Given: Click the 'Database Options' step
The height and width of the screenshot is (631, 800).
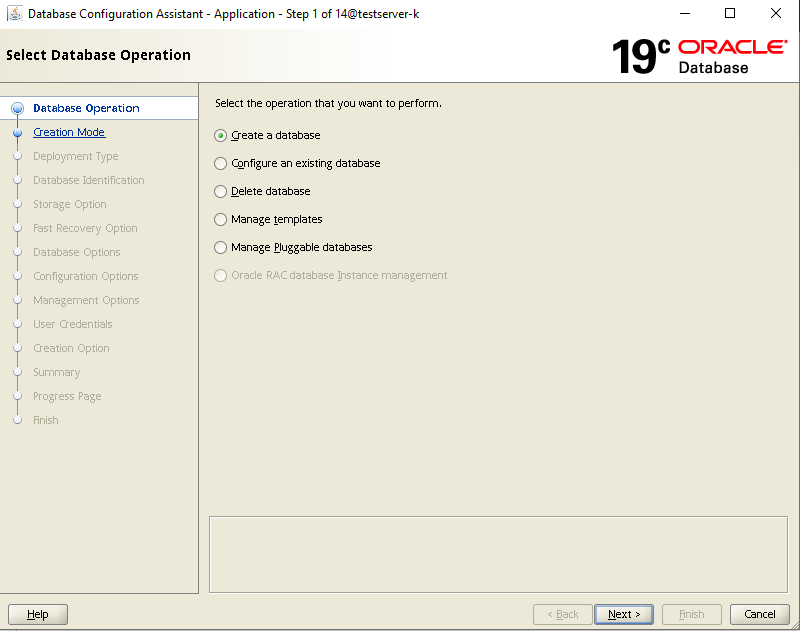Looking at the screenshot, I should tap(77, 252).
